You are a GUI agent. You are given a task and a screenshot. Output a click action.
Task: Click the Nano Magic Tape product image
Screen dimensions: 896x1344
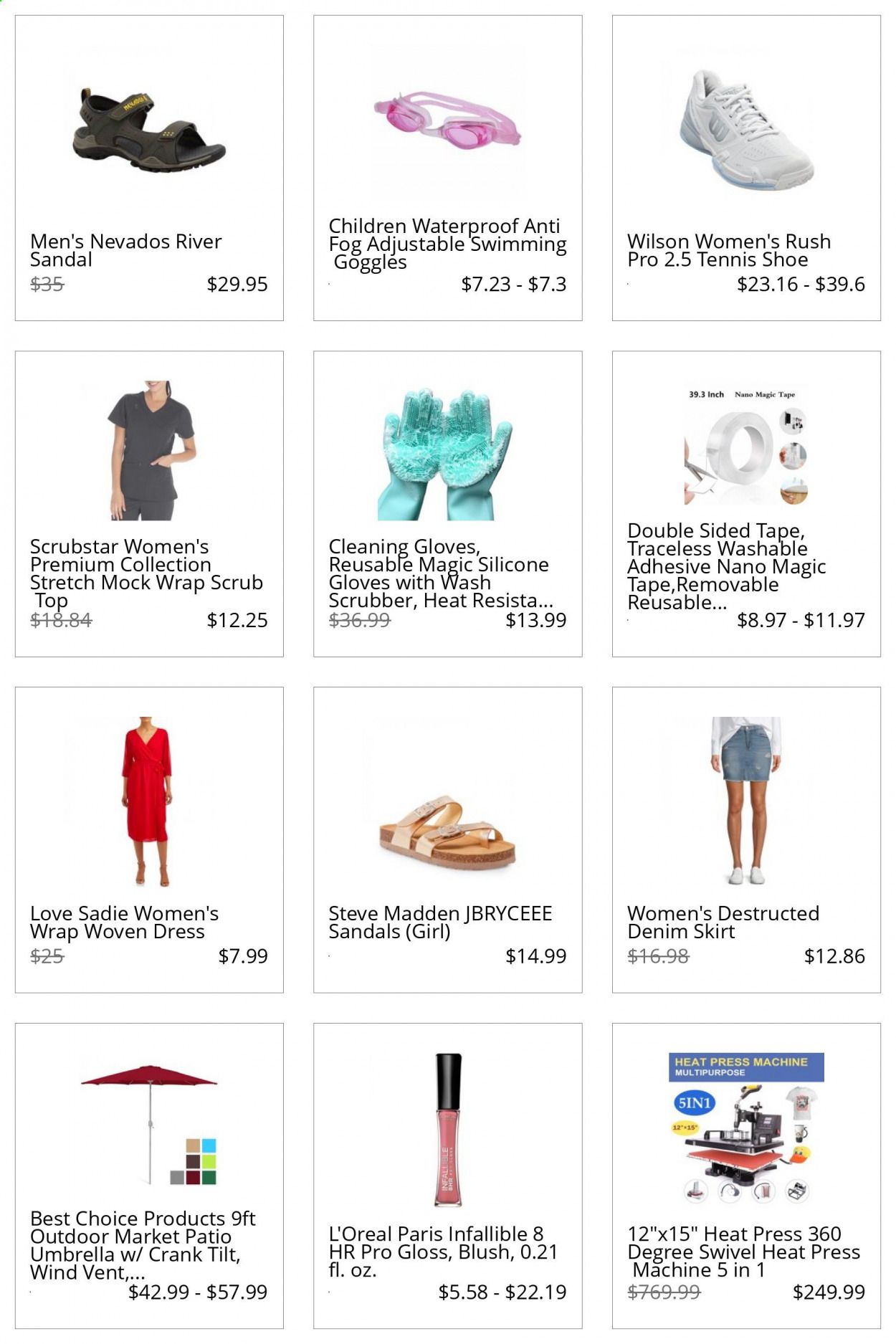(x=746, y=447)
